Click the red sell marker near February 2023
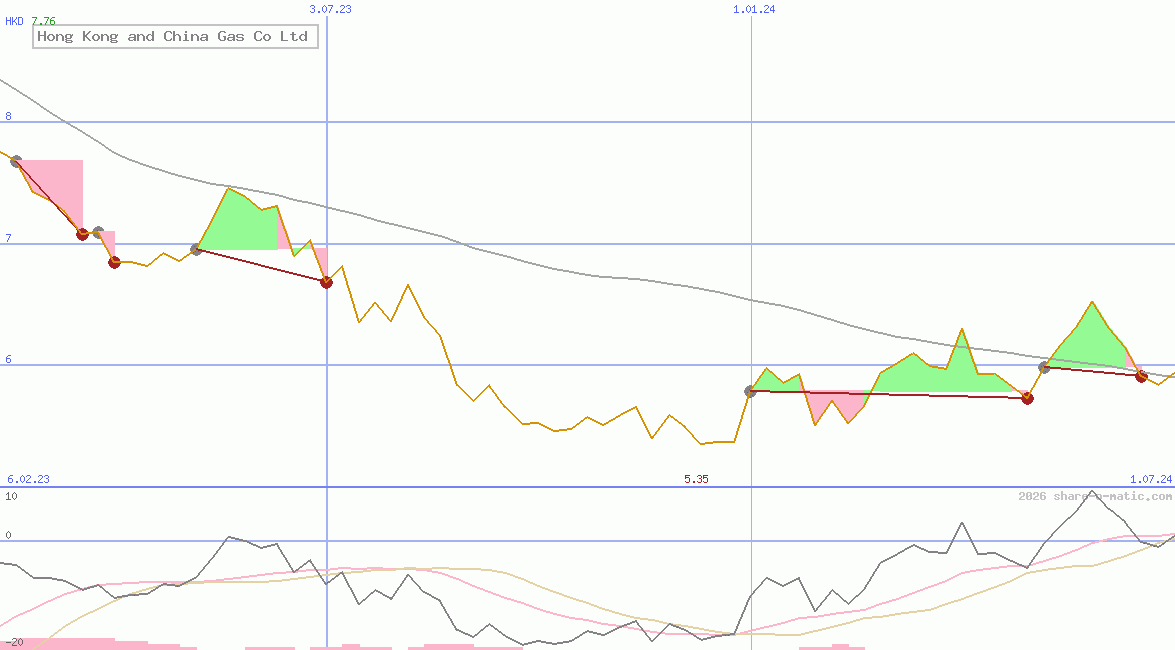 [x=81, y=236]
